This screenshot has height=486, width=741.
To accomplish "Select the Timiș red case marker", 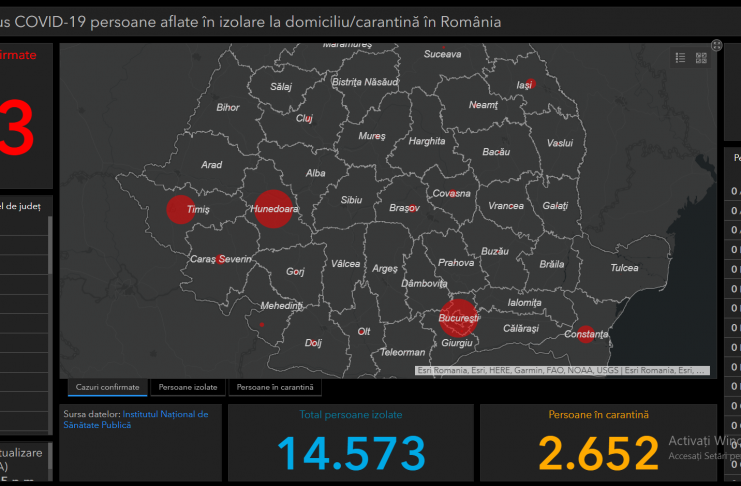I will (179, 210).
